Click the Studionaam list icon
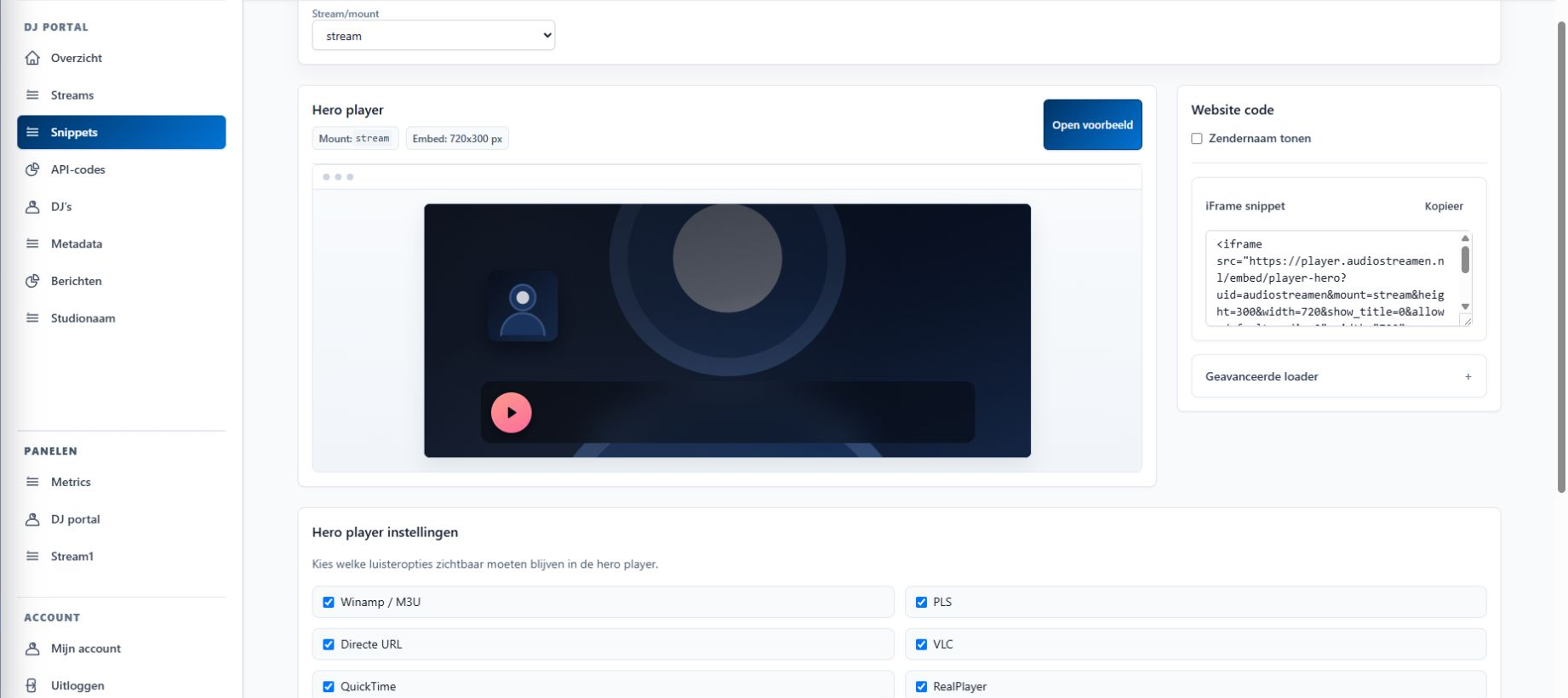The height and width of the screenshot is (698, 1568). [32, 318]
